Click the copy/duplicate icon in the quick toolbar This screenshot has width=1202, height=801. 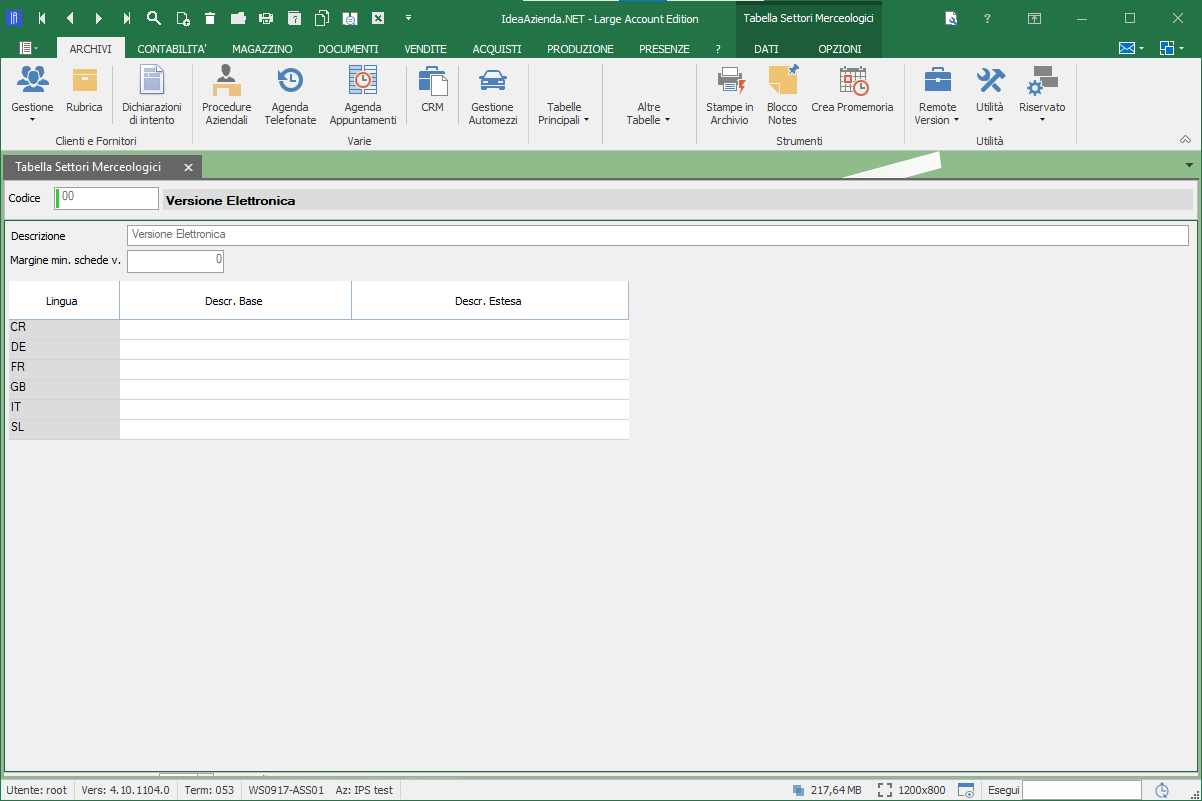point(322,18)
